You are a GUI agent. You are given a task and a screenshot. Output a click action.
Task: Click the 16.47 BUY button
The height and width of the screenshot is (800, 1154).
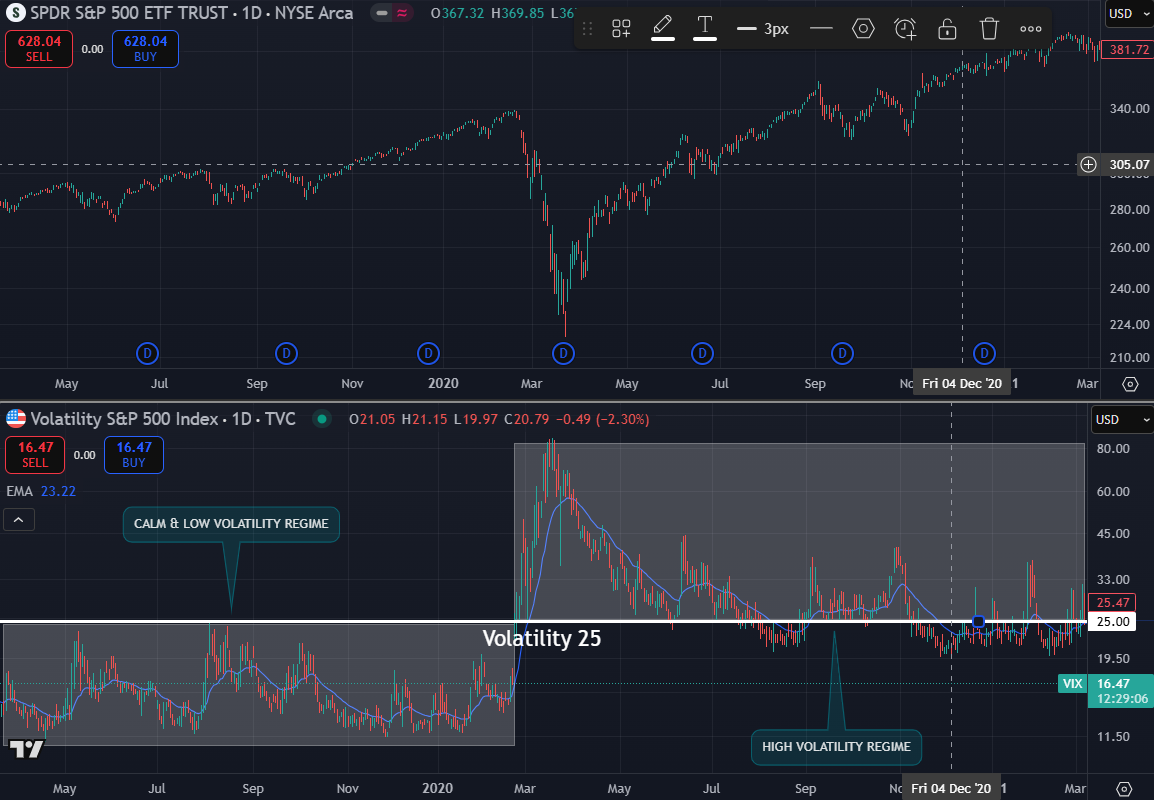(133, 455)
